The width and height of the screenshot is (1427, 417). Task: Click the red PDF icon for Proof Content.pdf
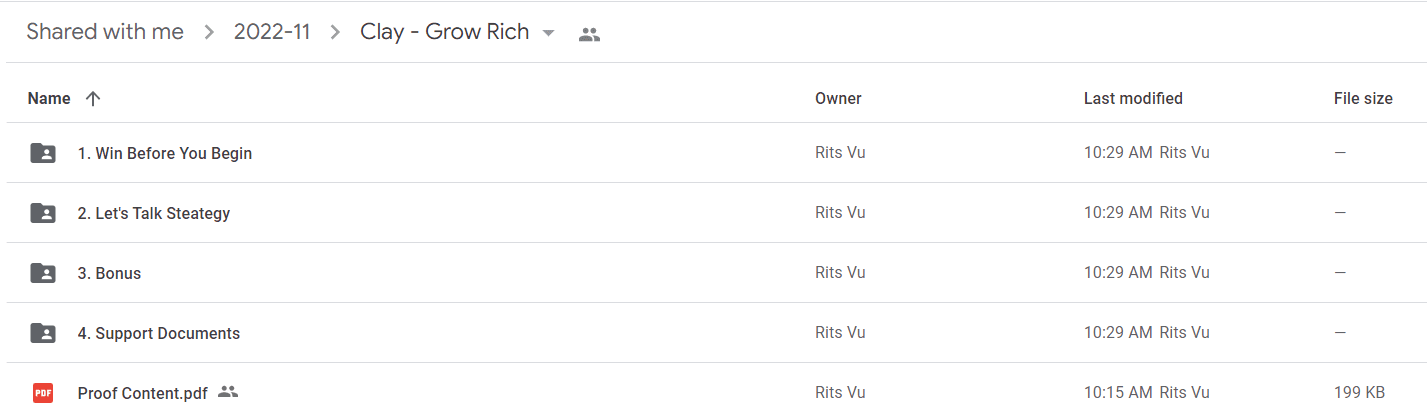[43, 393]
